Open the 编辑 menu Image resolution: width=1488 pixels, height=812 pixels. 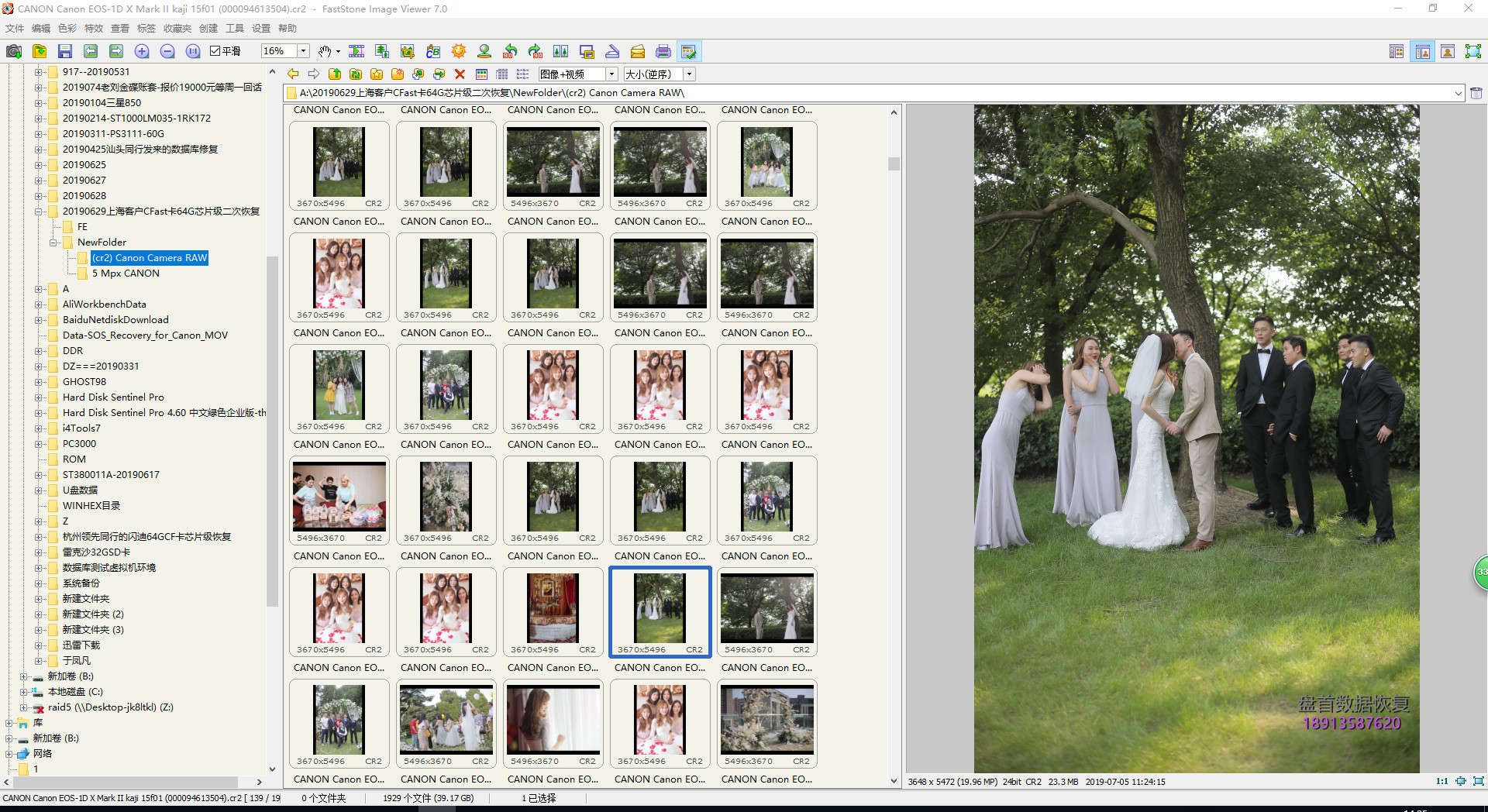(x=41, y=29)
